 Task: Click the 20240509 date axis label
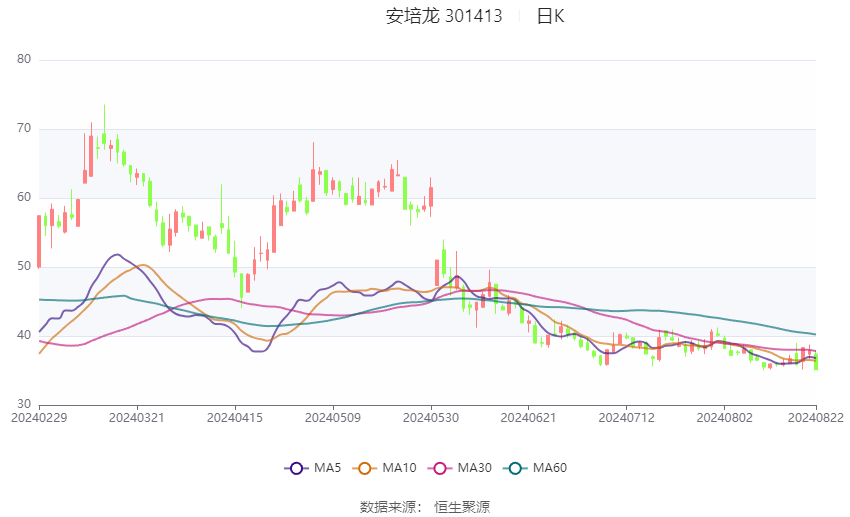pyautogui.click(x=333, y=418)
